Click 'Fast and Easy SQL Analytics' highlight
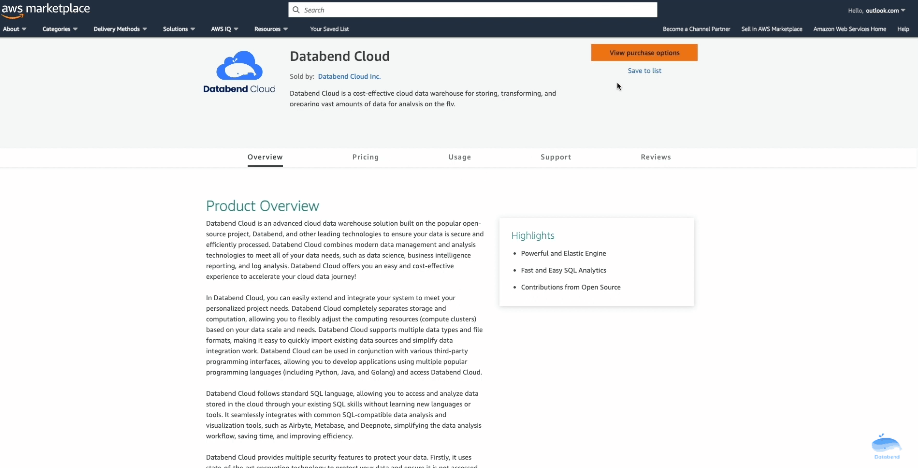The width and height of the screenshot is (918, 468). pos(563,271)
